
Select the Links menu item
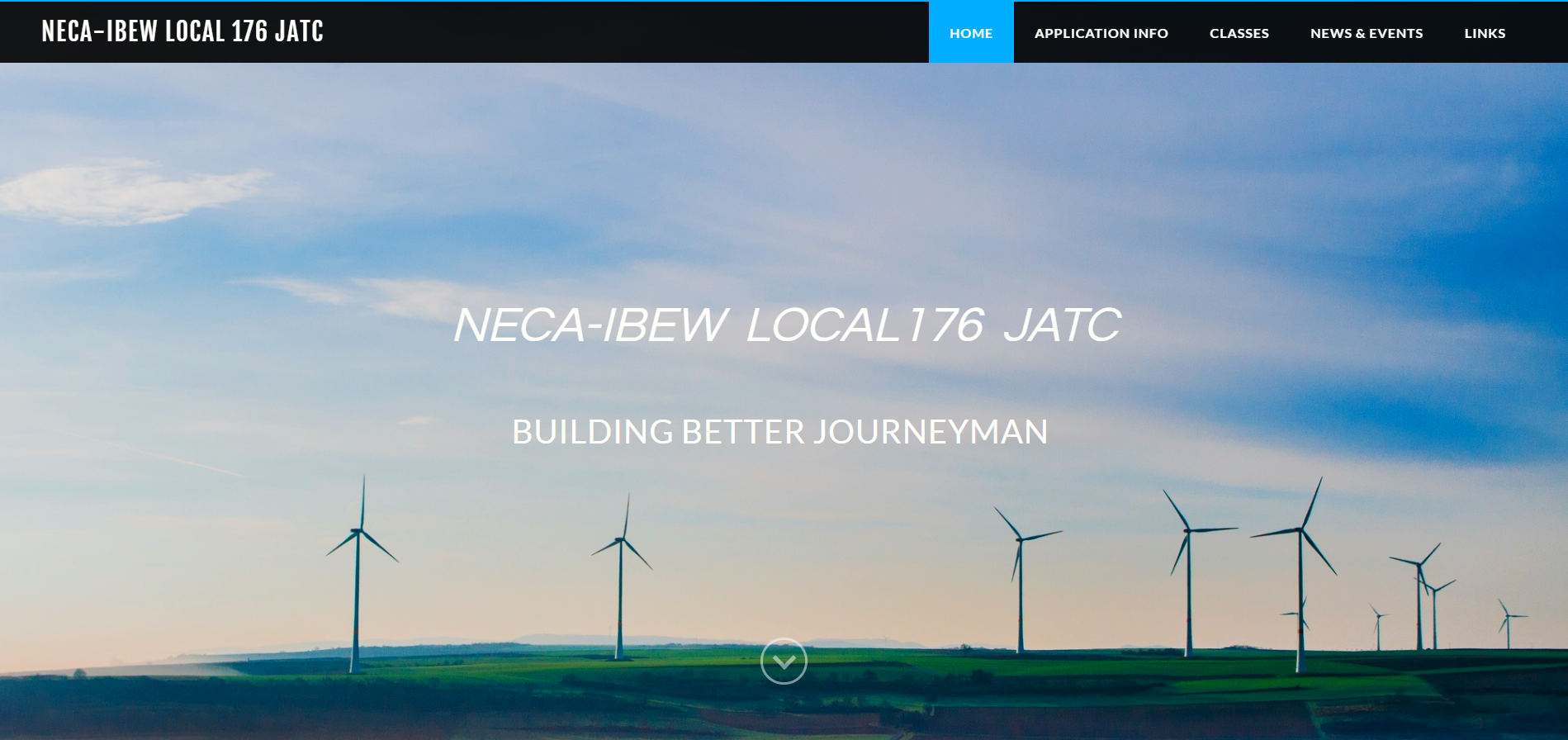(1485, 33)
